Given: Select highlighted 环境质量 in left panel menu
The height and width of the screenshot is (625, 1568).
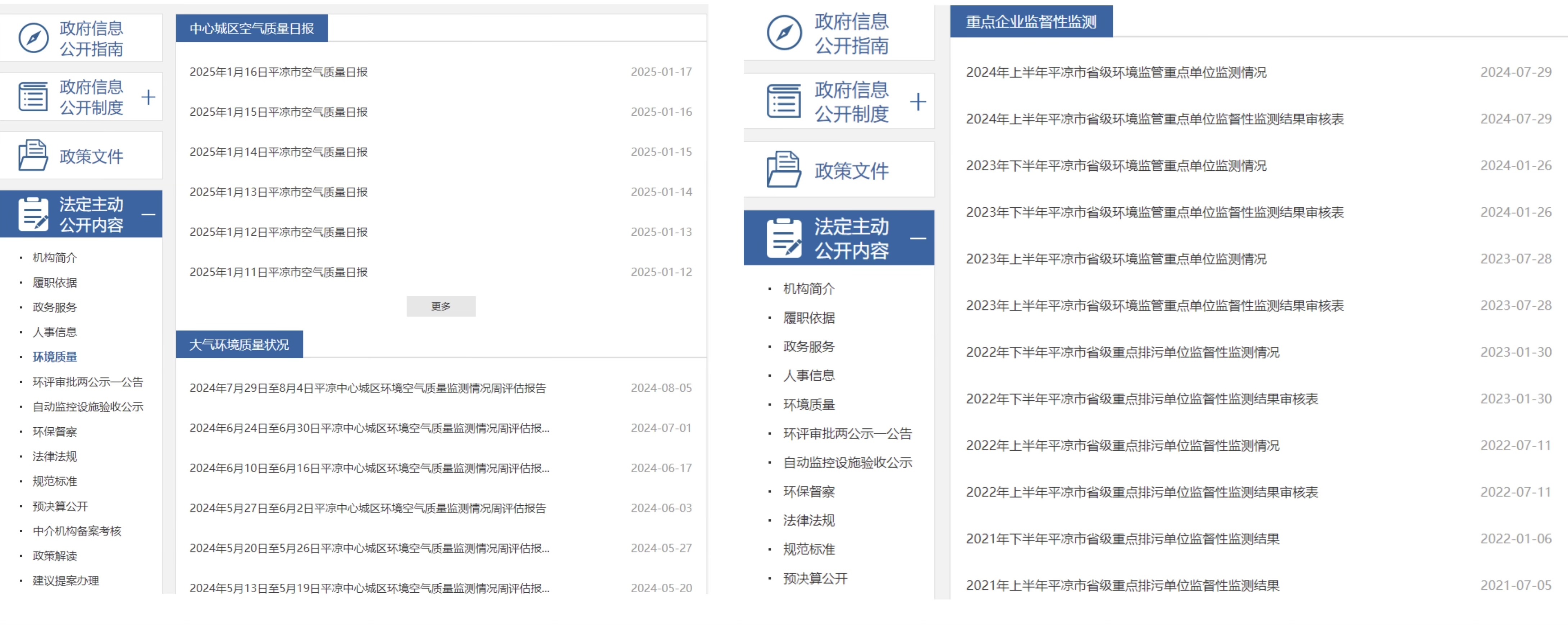Looking at the screenshot, I should point(55,357).
